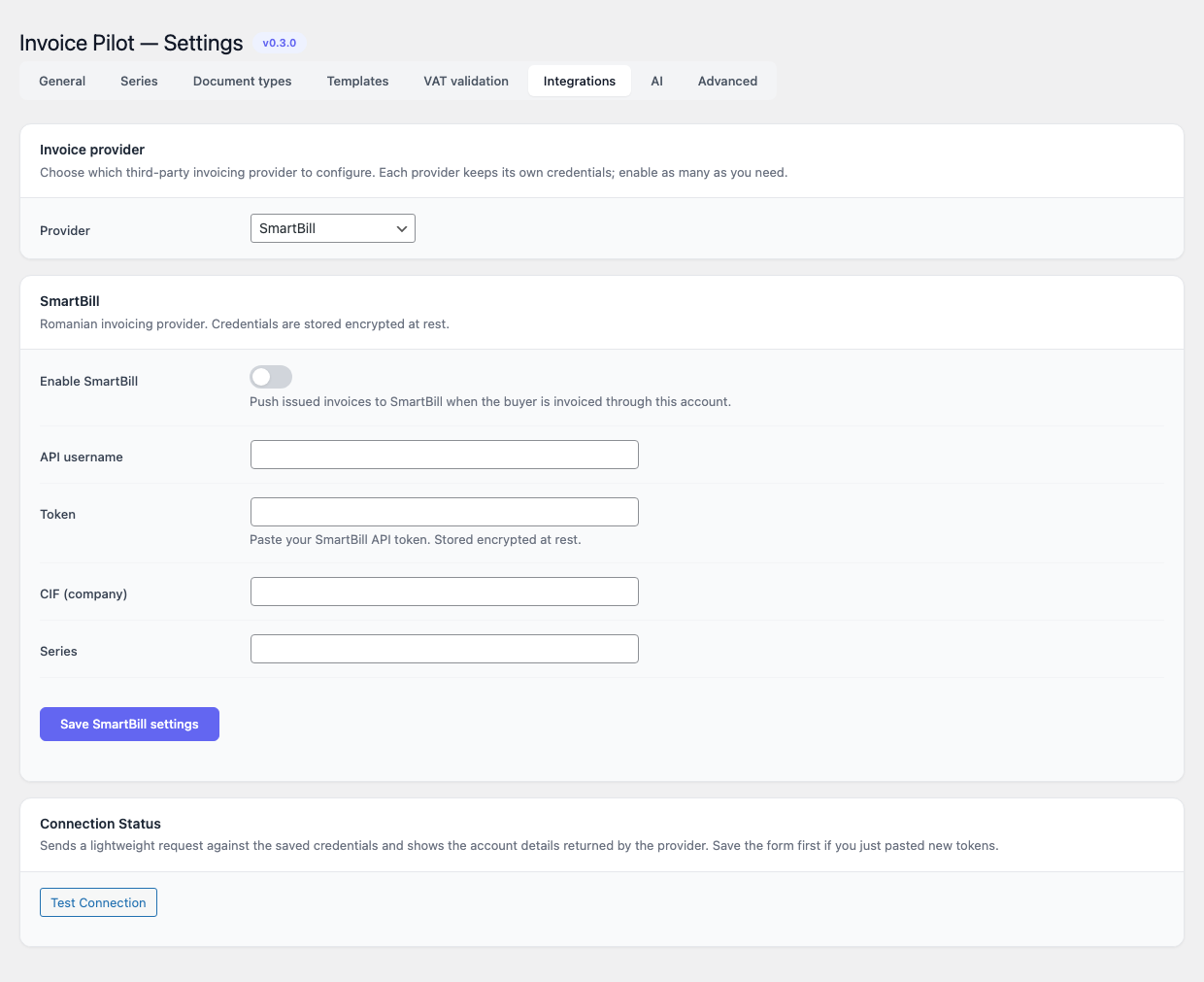Image resolution: width=1204 pixels, height=982 pixels.
Task: Click the SmartBill section heading
Action: coord(70,301)
